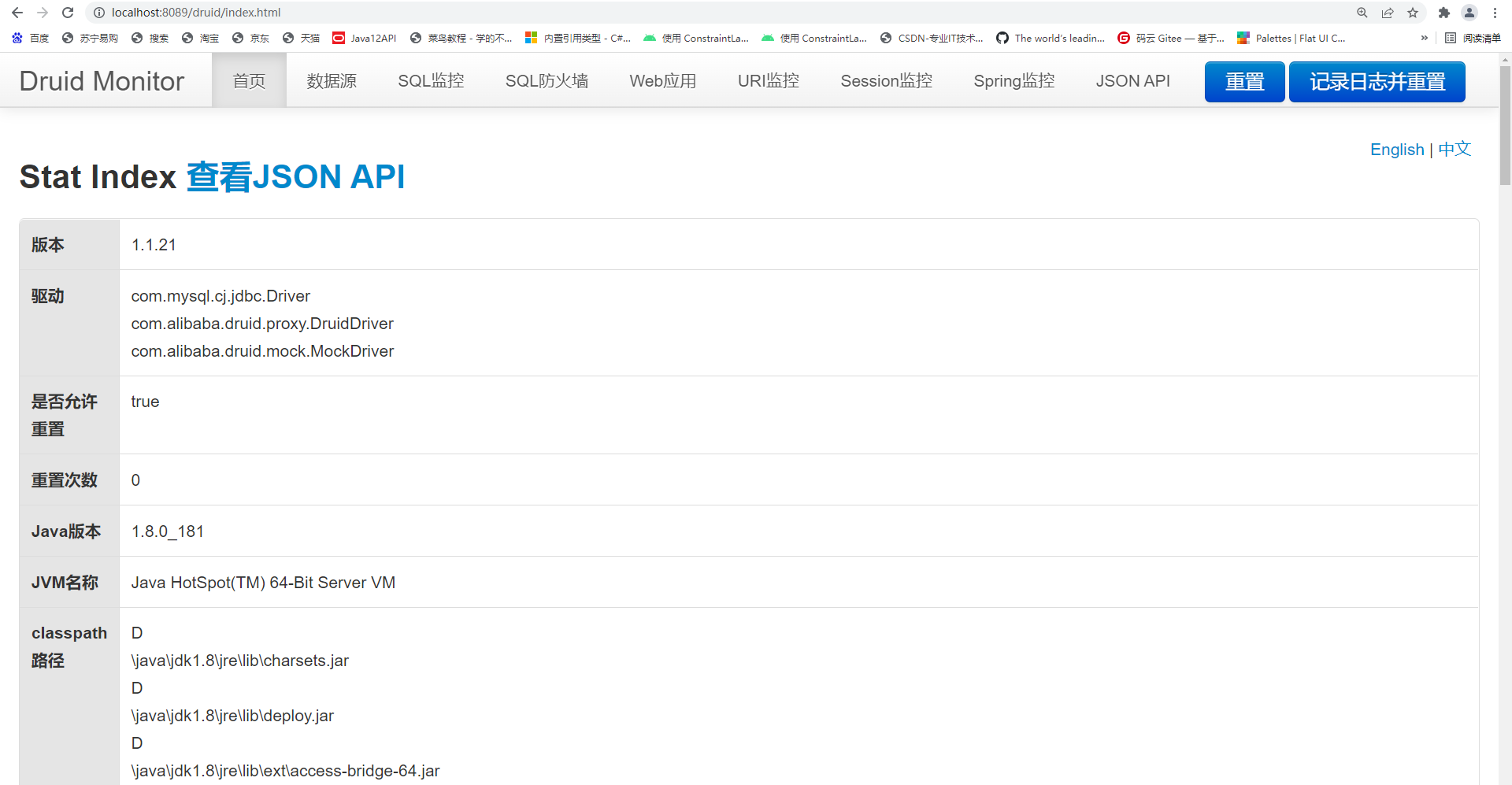
Task: Click the 记录日志并重置 button
Action: coord(1377,81)
